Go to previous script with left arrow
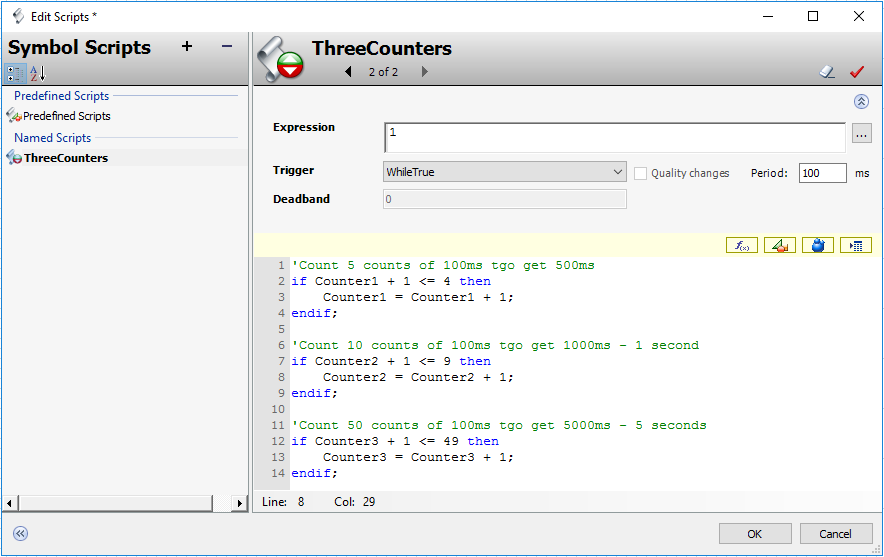This screenshot has width=884, height=557. click(348, 72)
